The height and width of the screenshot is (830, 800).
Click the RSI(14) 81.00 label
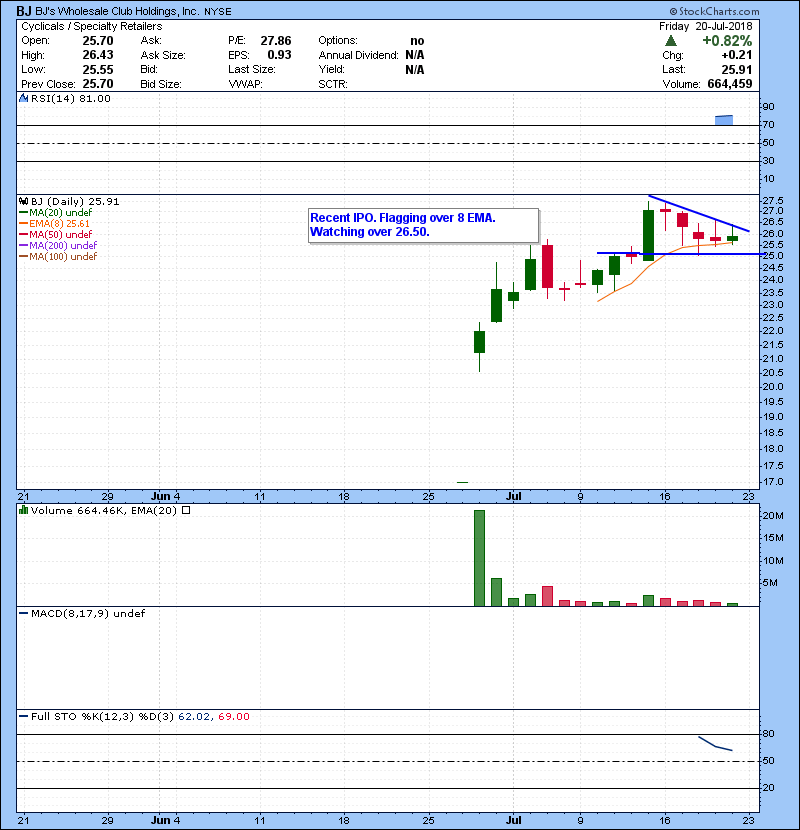tap(70, 98)
